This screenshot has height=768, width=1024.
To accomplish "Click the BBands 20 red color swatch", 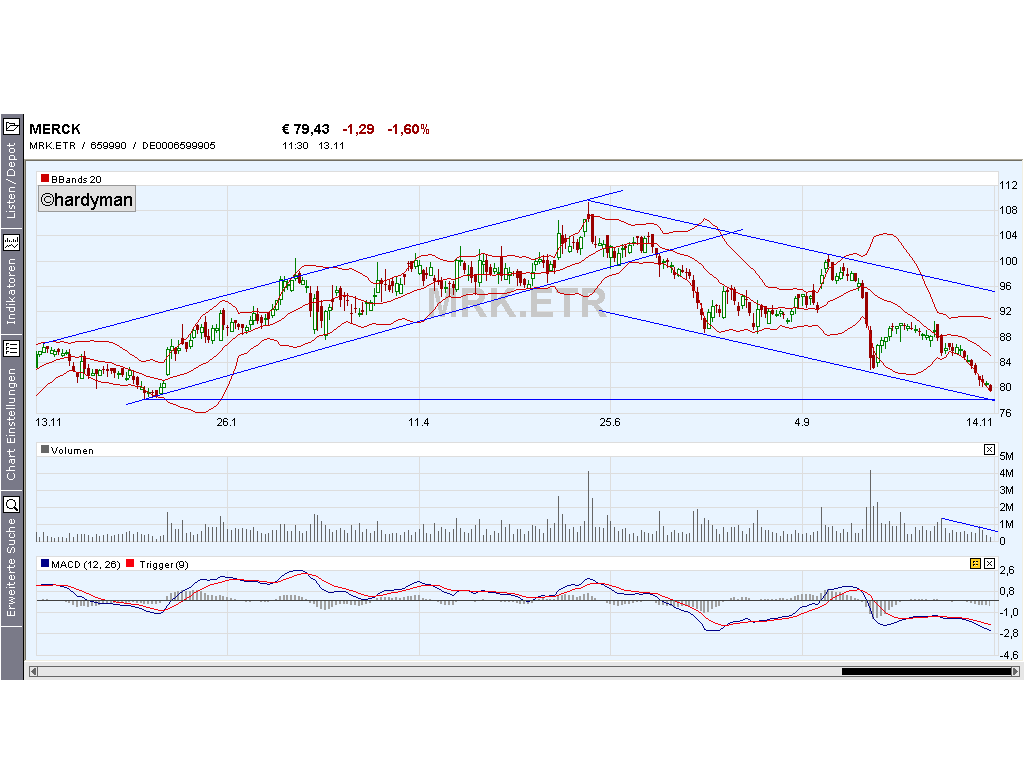I will coord(44,178).
